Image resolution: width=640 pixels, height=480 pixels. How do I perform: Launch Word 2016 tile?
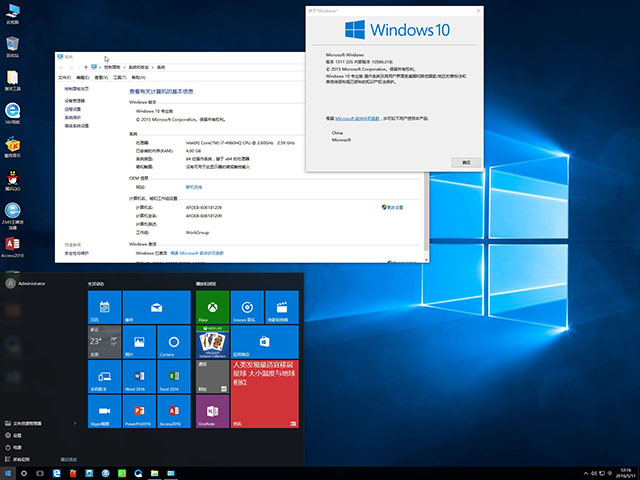pos(139,376)
